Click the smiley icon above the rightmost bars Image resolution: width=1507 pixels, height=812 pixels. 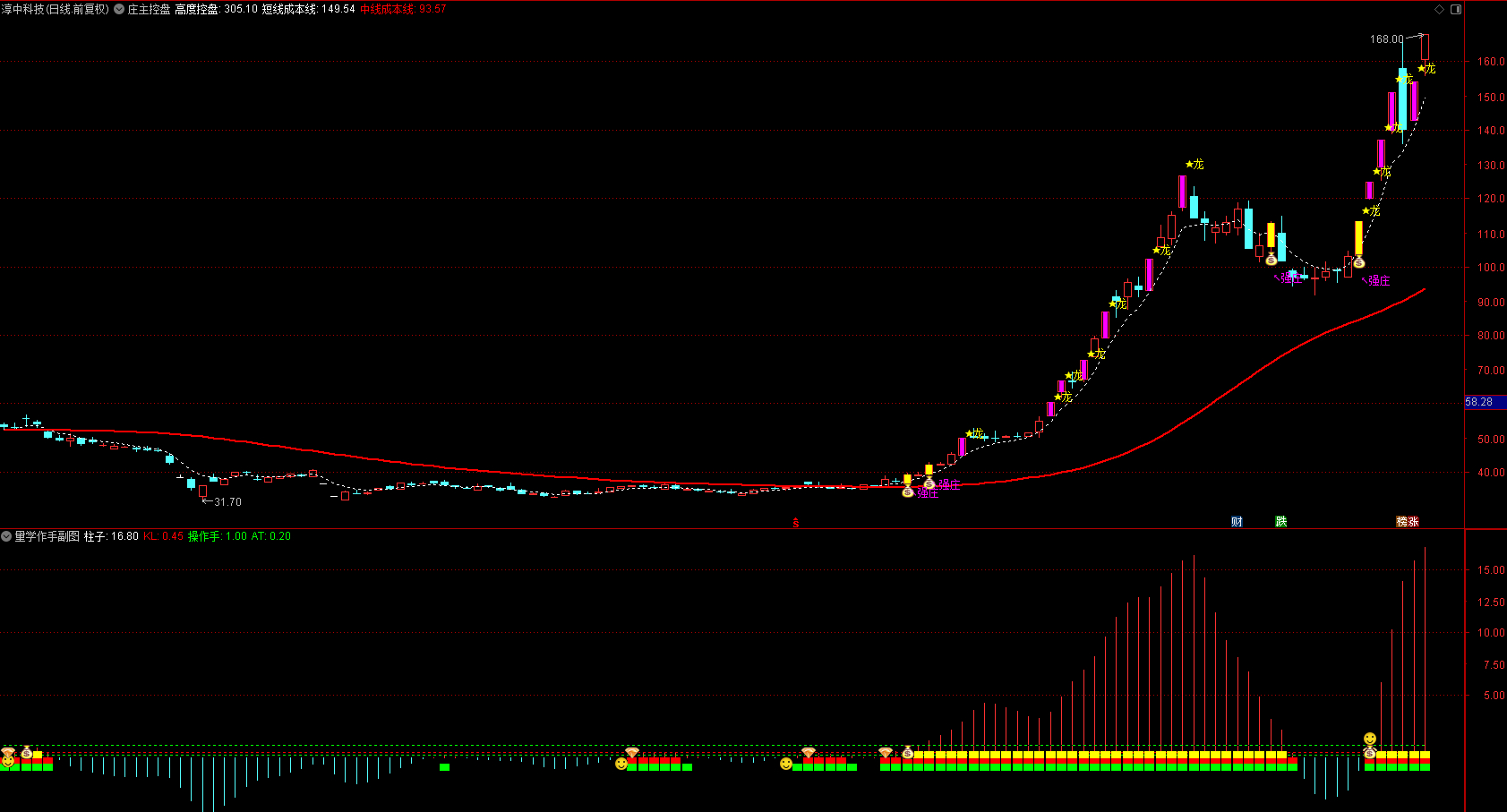(x=1370, y=739)
